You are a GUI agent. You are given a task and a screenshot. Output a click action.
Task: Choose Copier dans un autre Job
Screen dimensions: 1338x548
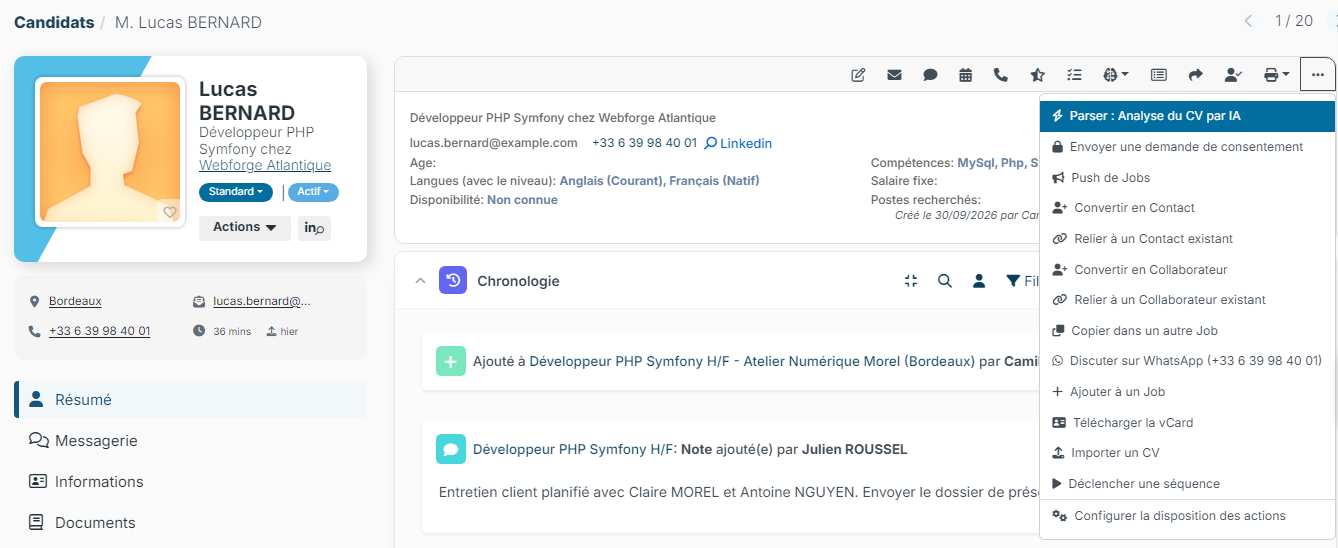click(1188, 331)
